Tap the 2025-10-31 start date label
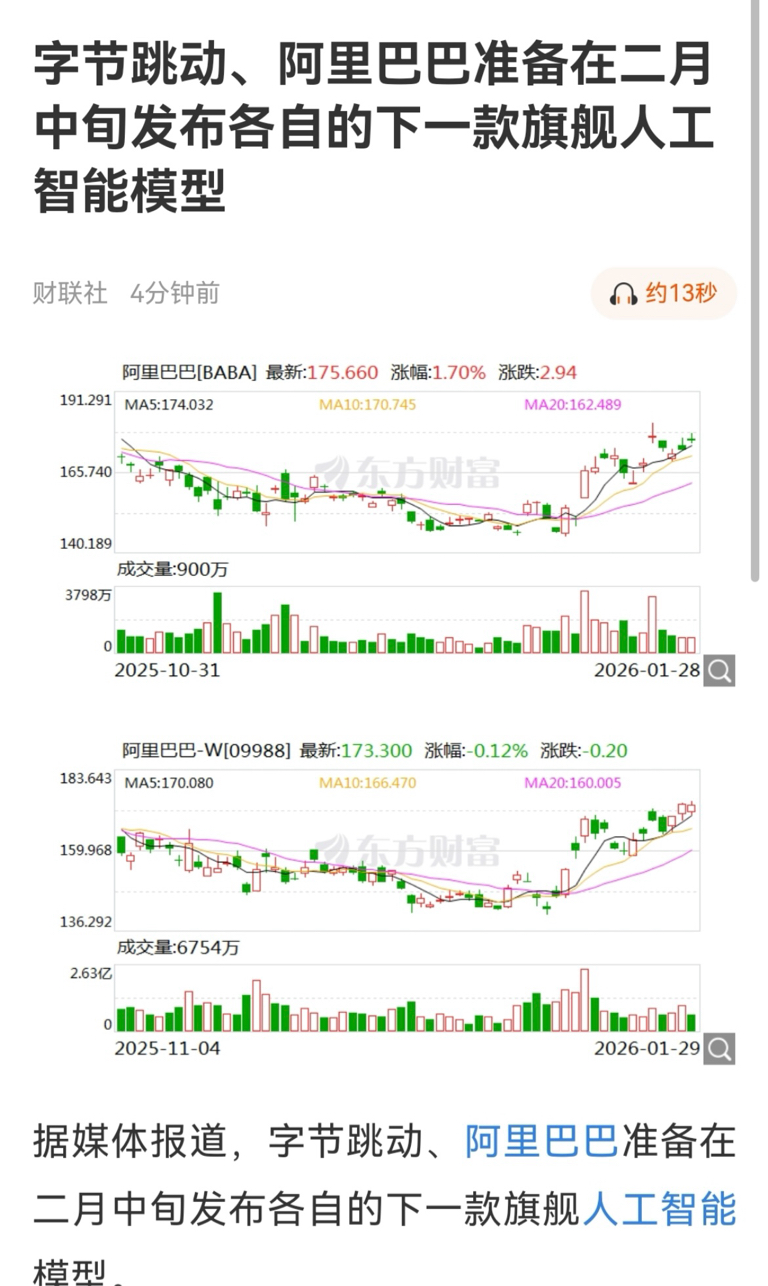This screenshot has height=1286, width=768. point(167,670)
